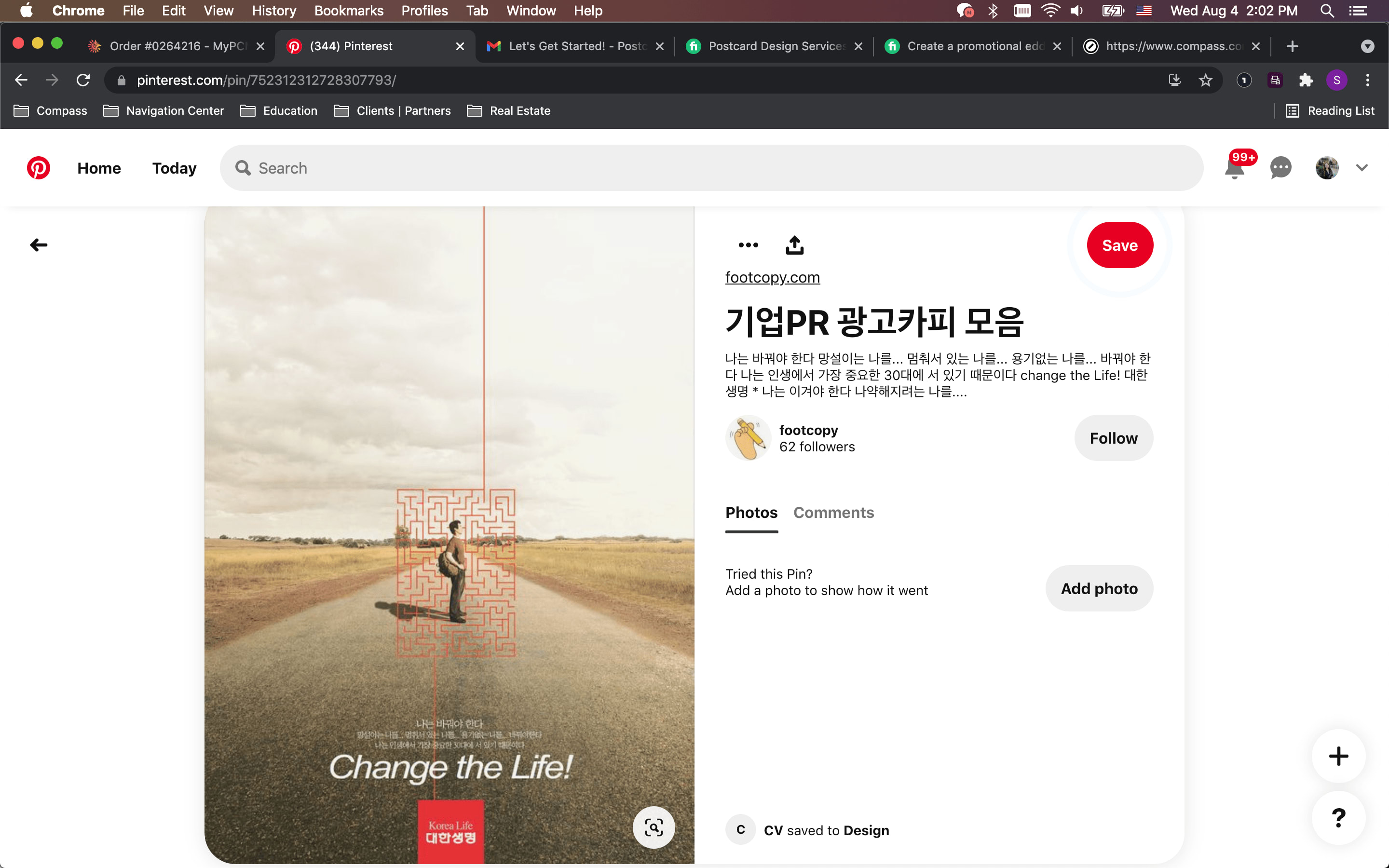
Task: Click the back arrow beside the pin
Action: click(x=39, y=245)
